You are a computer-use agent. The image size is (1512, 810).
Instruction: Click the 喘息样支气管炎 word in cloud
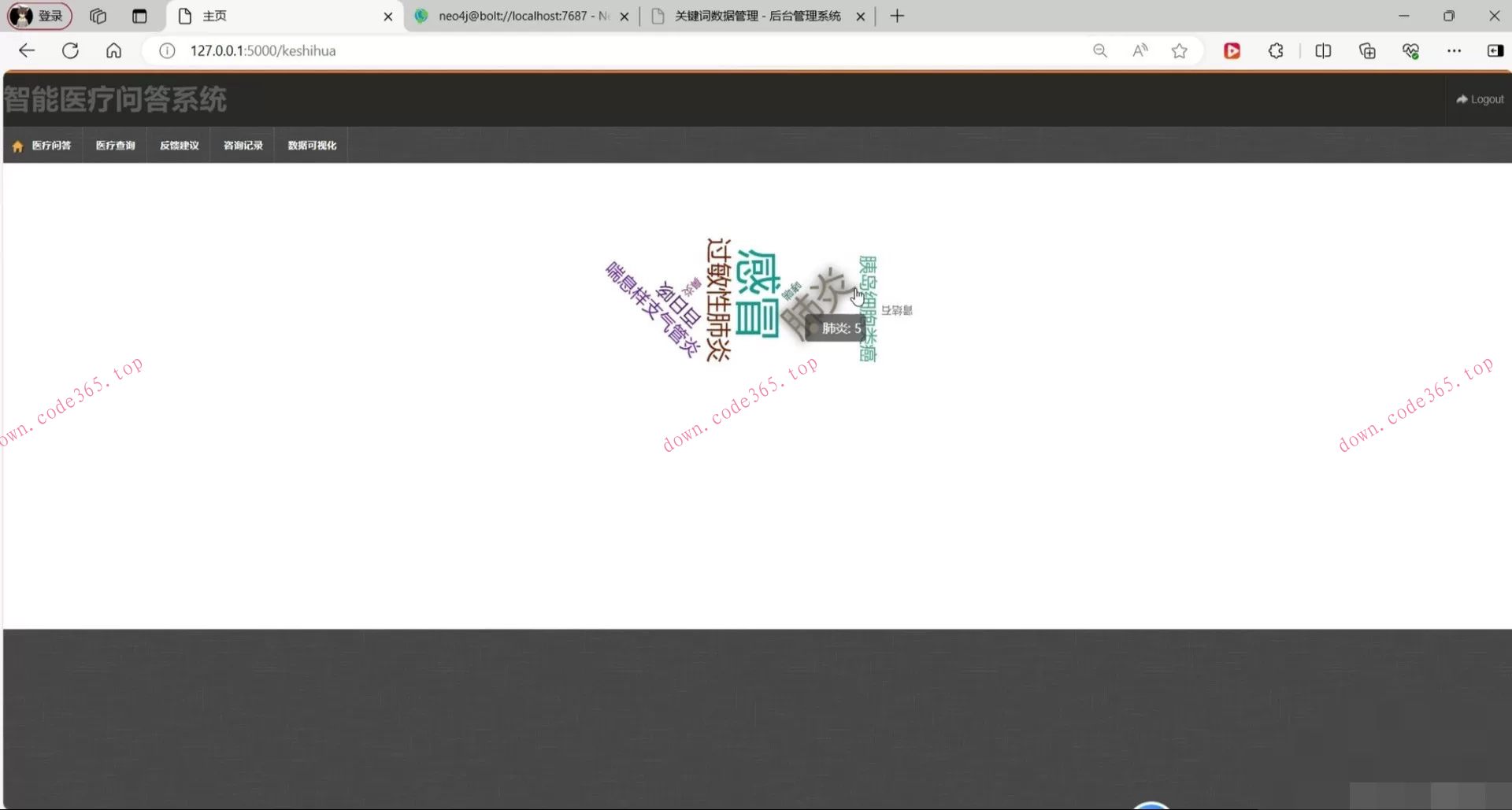[x=652, y=309]
